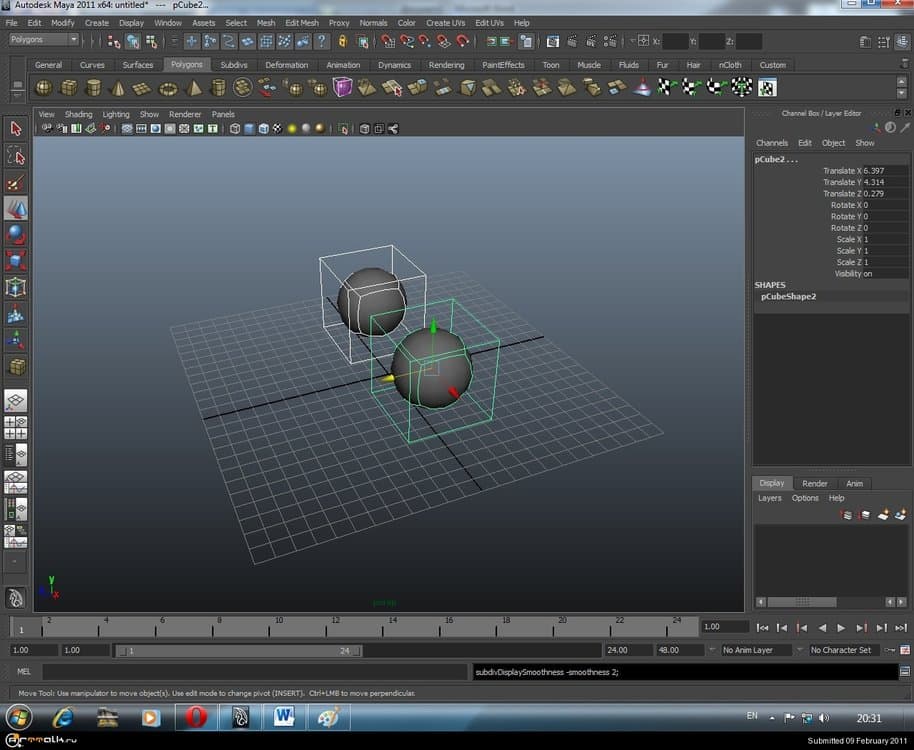The image size is (914, 750).
Task: Click the purple cube shelf icon
Action: click(x=342, y=87)
